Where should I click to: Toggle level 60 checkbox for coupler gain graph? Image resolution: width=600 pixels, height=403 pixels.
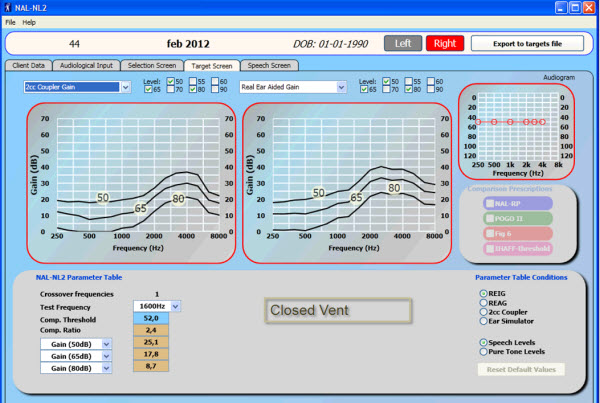[x=215, y=81]
